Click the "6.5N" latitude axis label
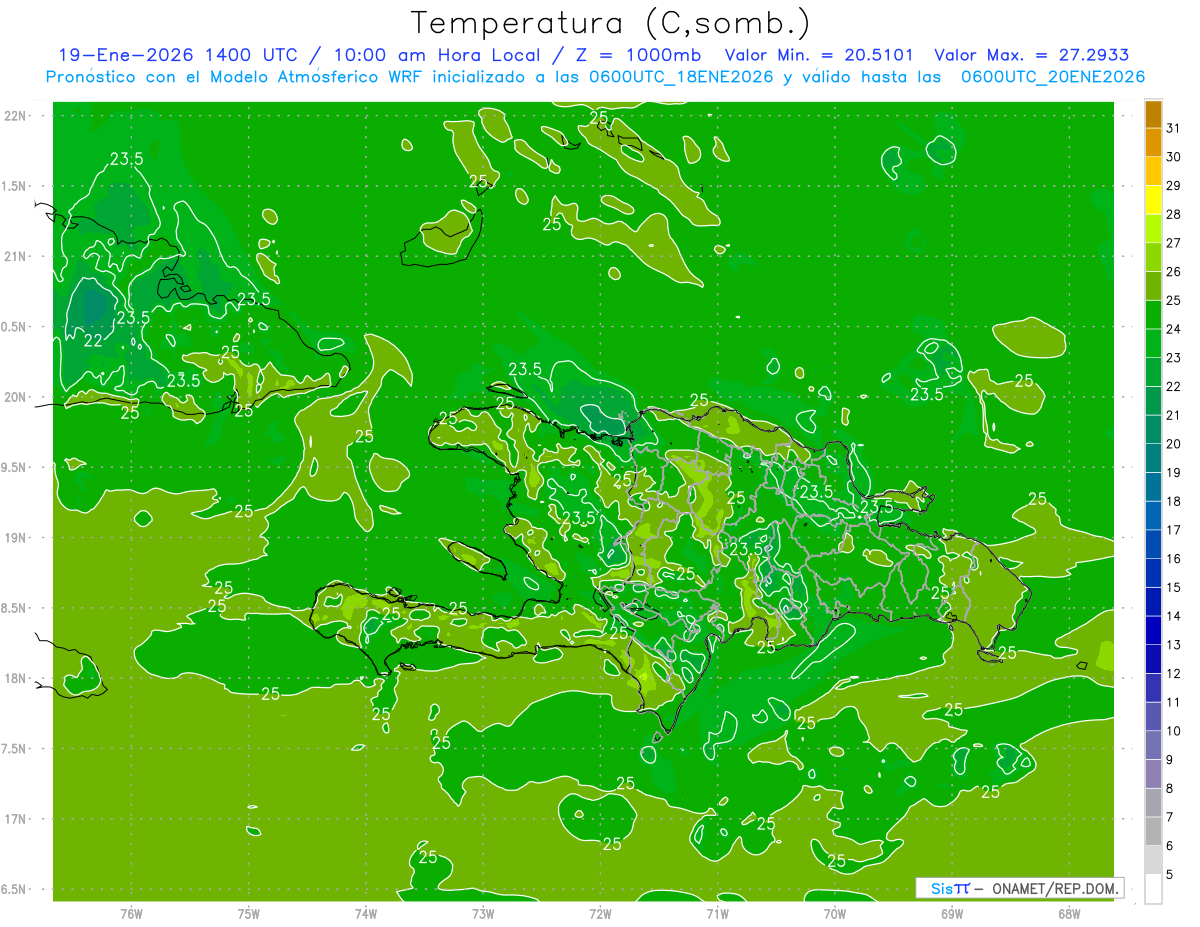The height and width of the screenshot is (927, 1200). (14, 889)
